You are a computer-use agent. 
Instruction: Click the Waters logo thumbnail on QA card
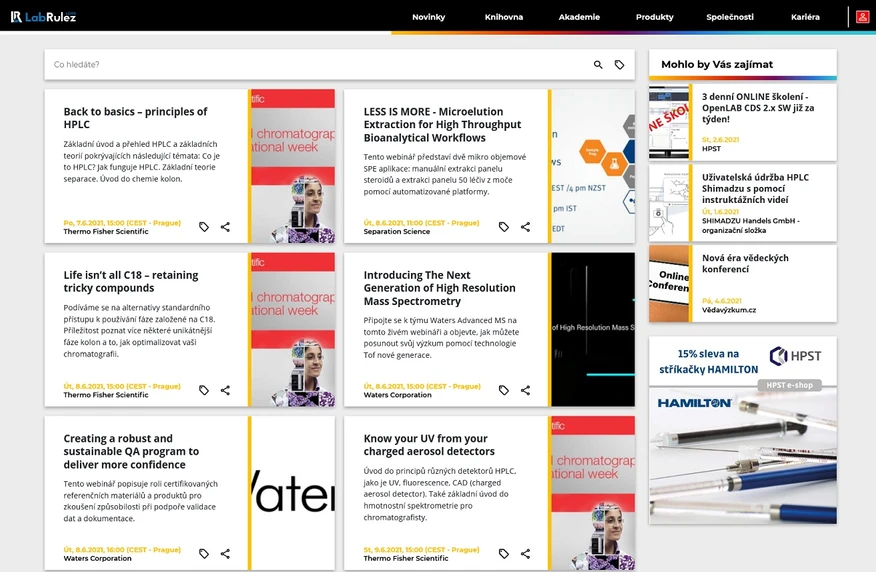click(x=293, y=493)
